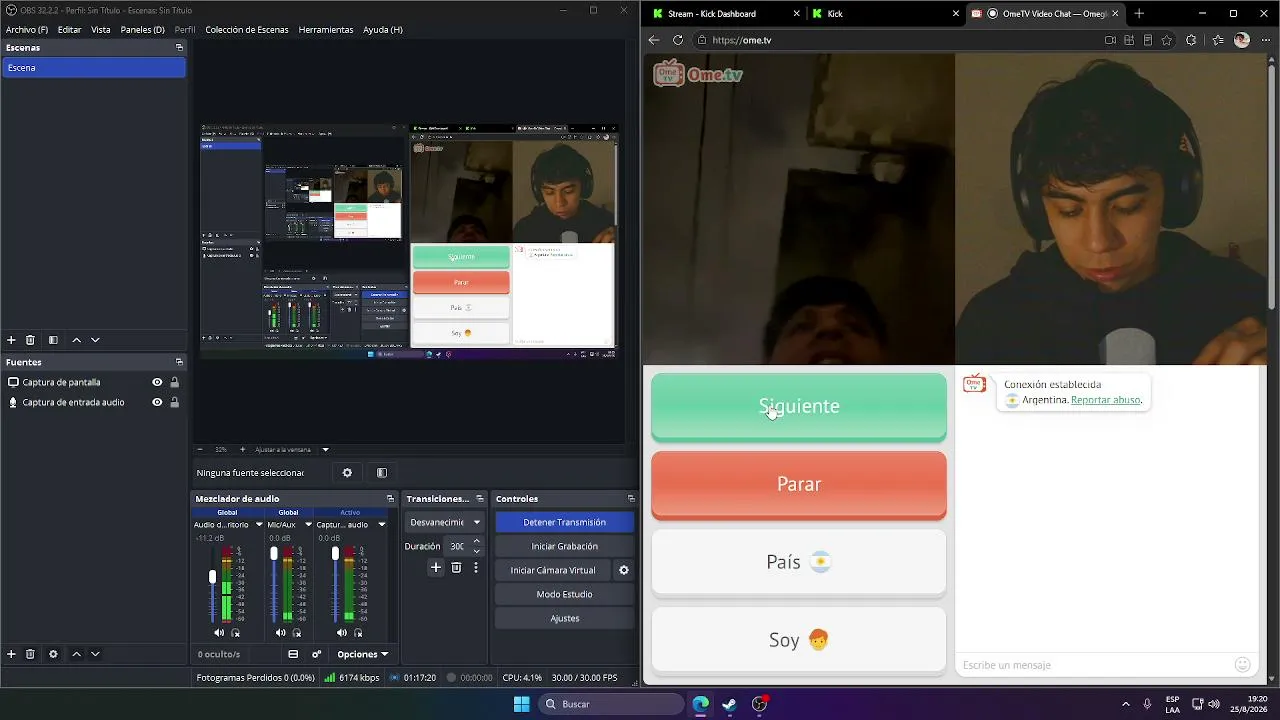Toggle lock on Captura de entrada audio source
The image size is (1280, 720).
175,402
